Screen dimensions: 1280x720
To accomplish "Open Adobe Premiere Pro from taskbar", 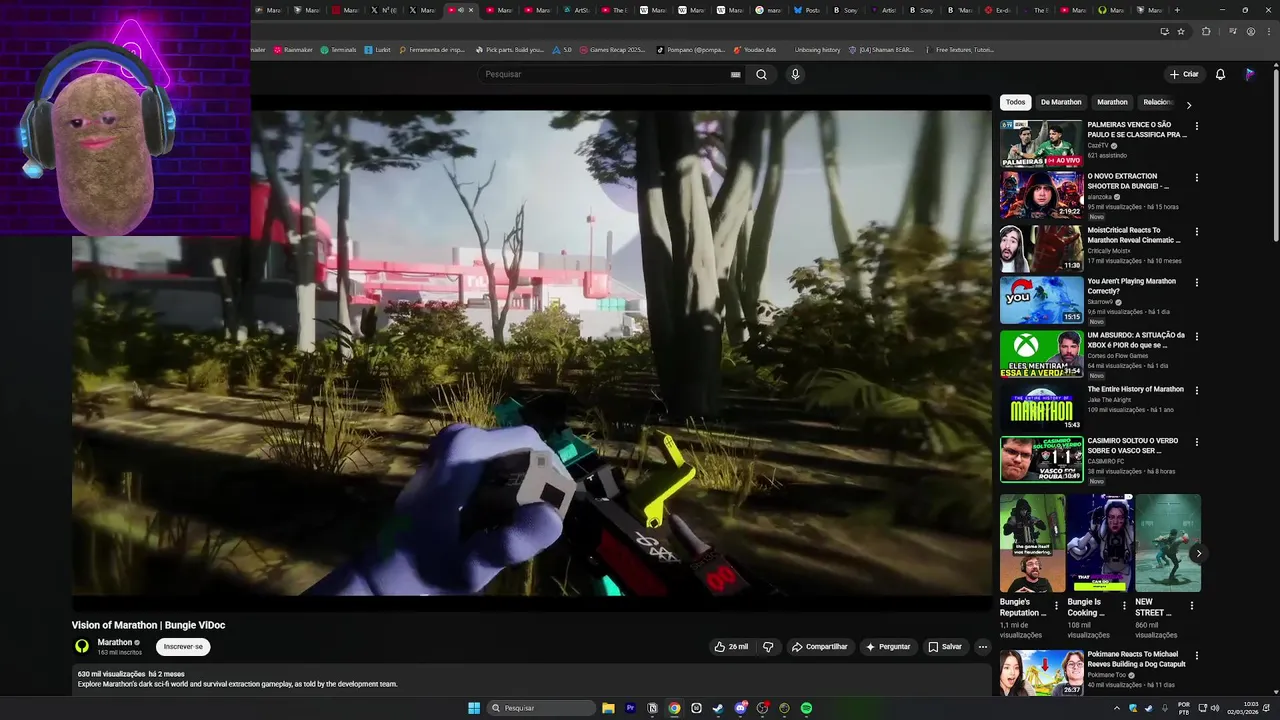I will pyautogui.click(x=630, y=708).
